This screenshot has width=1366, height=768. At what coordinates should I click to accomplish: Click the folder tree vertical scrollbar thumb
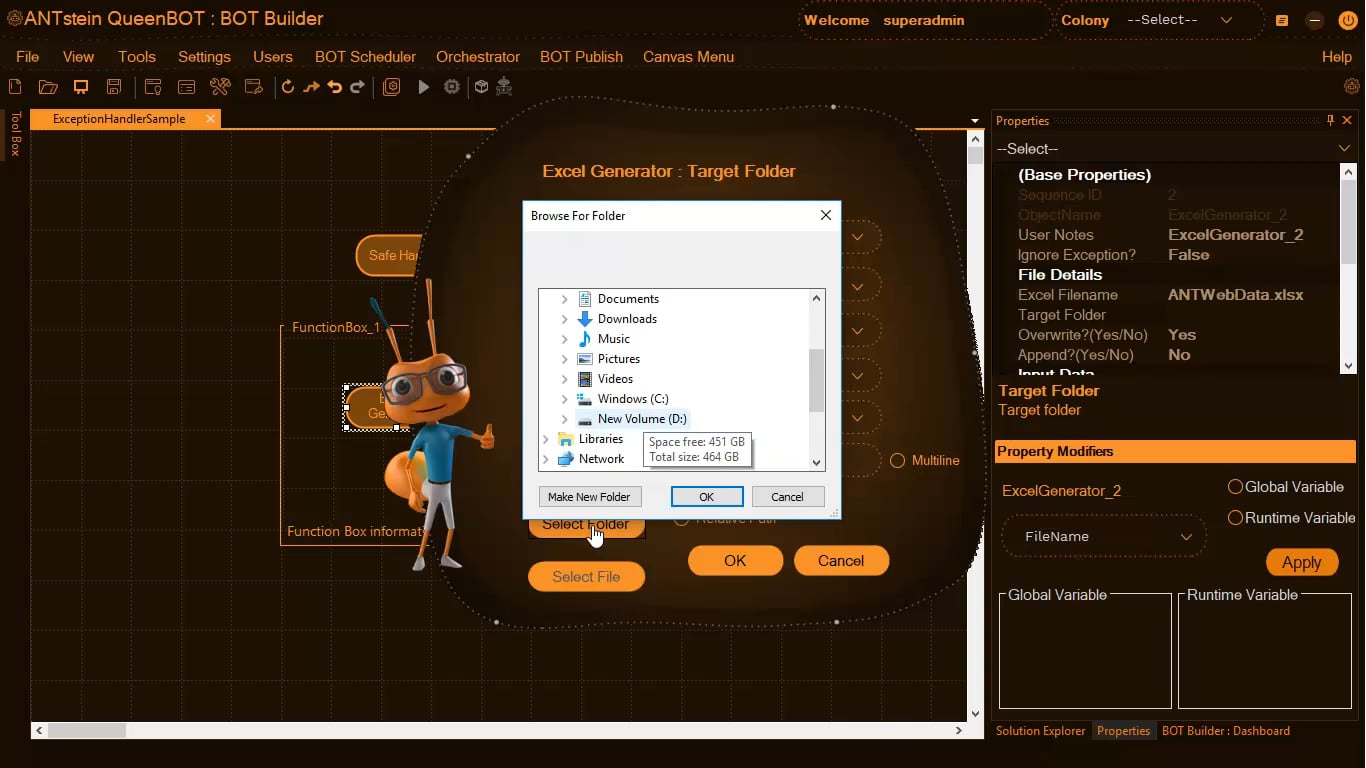tap(817, 380)
